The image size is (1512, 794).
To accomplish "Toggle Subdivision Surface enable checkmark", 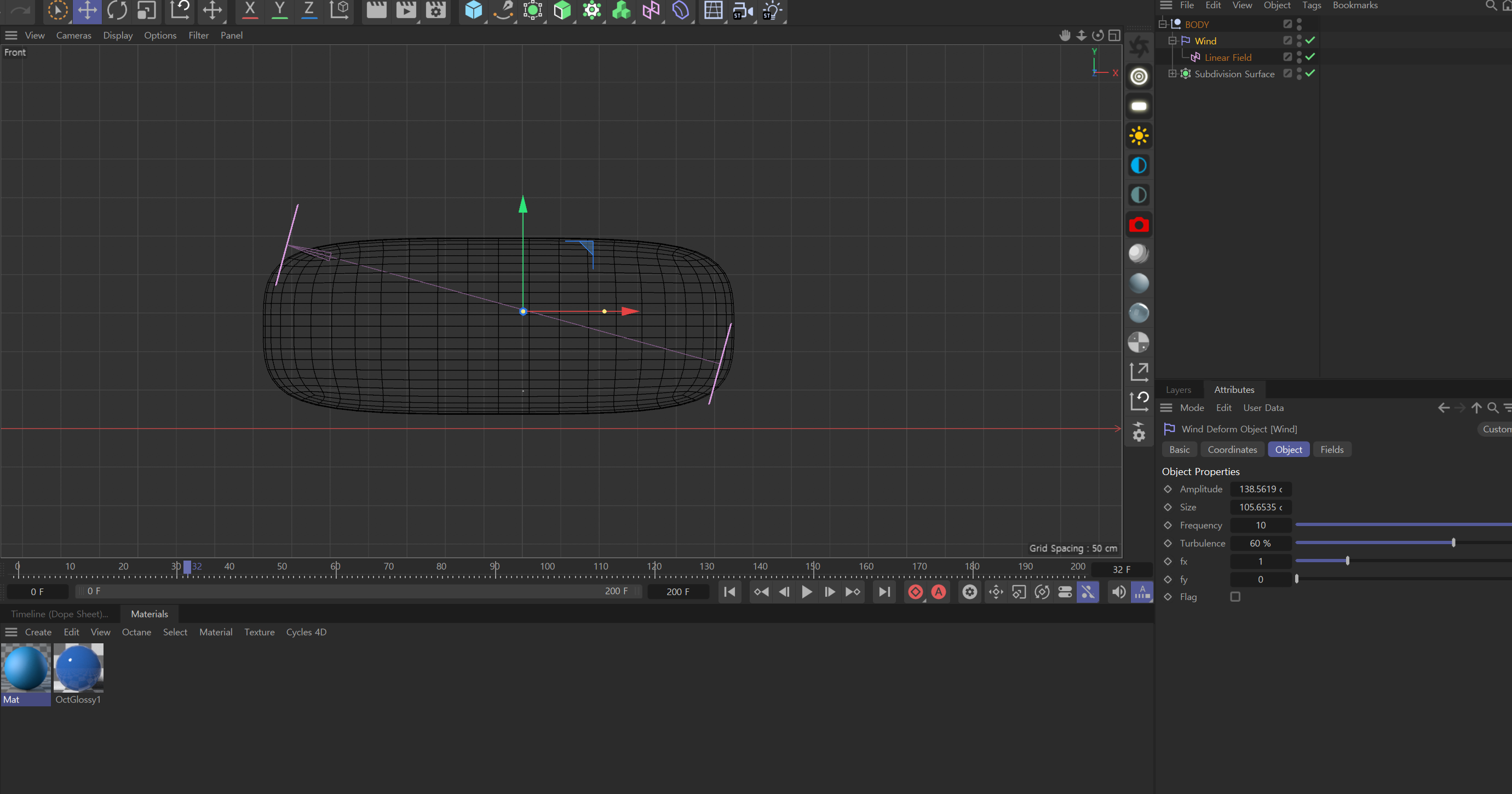I will coord(1310,73).
